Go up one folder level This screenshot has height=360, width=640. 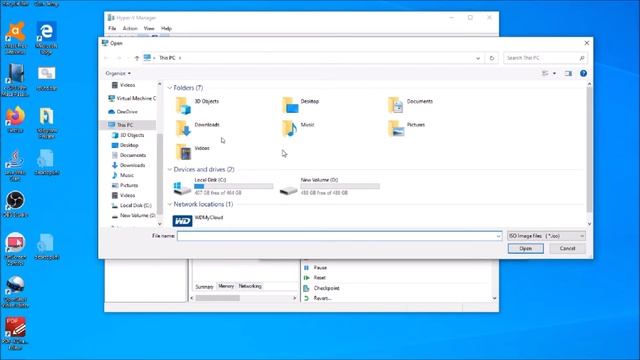pyautogui.click(x=137, y=58)
